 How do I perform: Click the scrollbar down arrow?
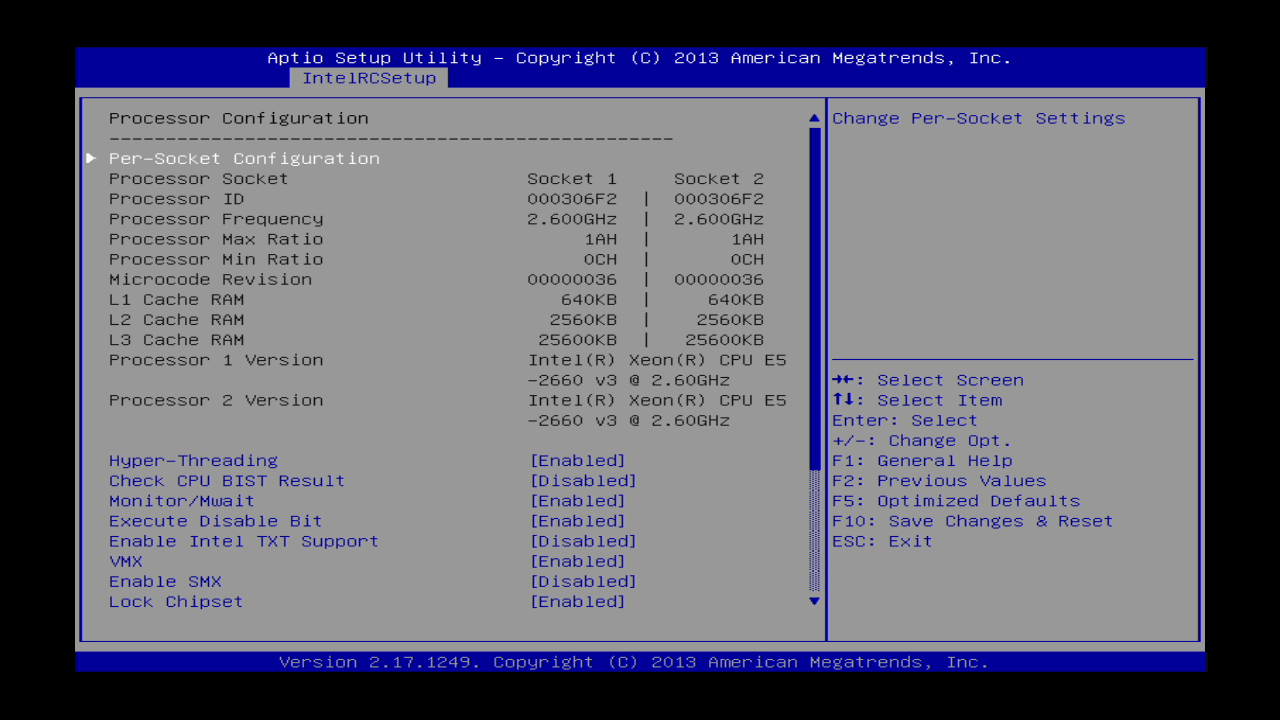click(814, 601)
